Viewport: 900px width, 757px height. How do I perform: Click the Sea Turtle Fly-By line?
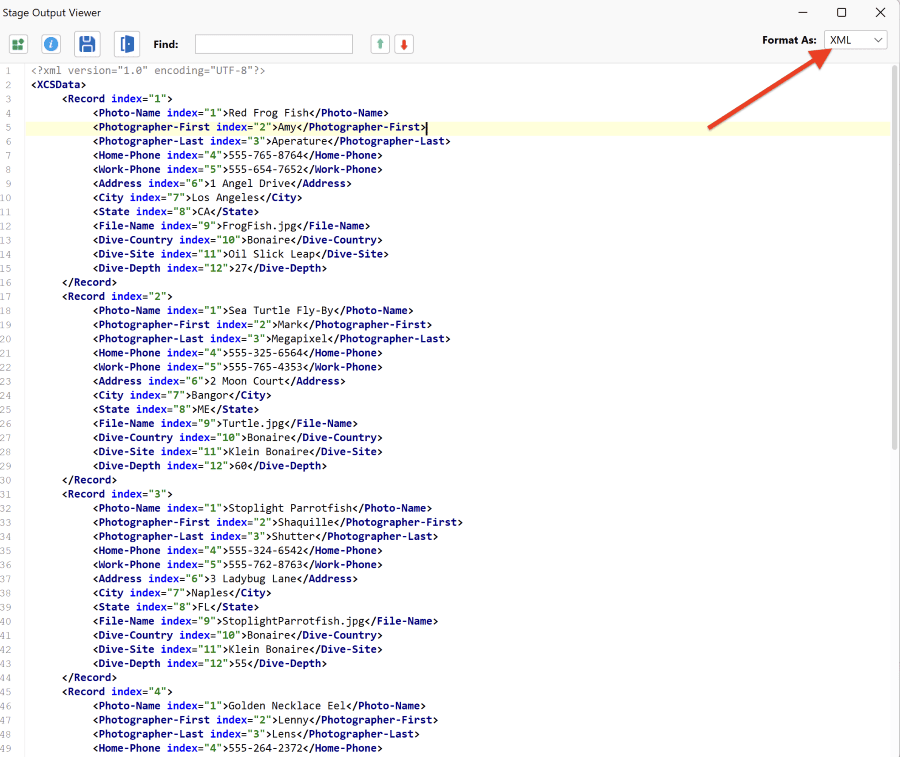[x=253, y=310]
